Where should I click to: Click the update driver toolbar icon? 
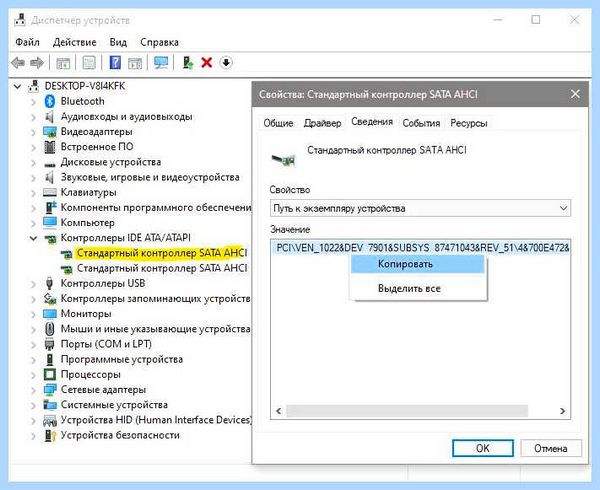188,63
